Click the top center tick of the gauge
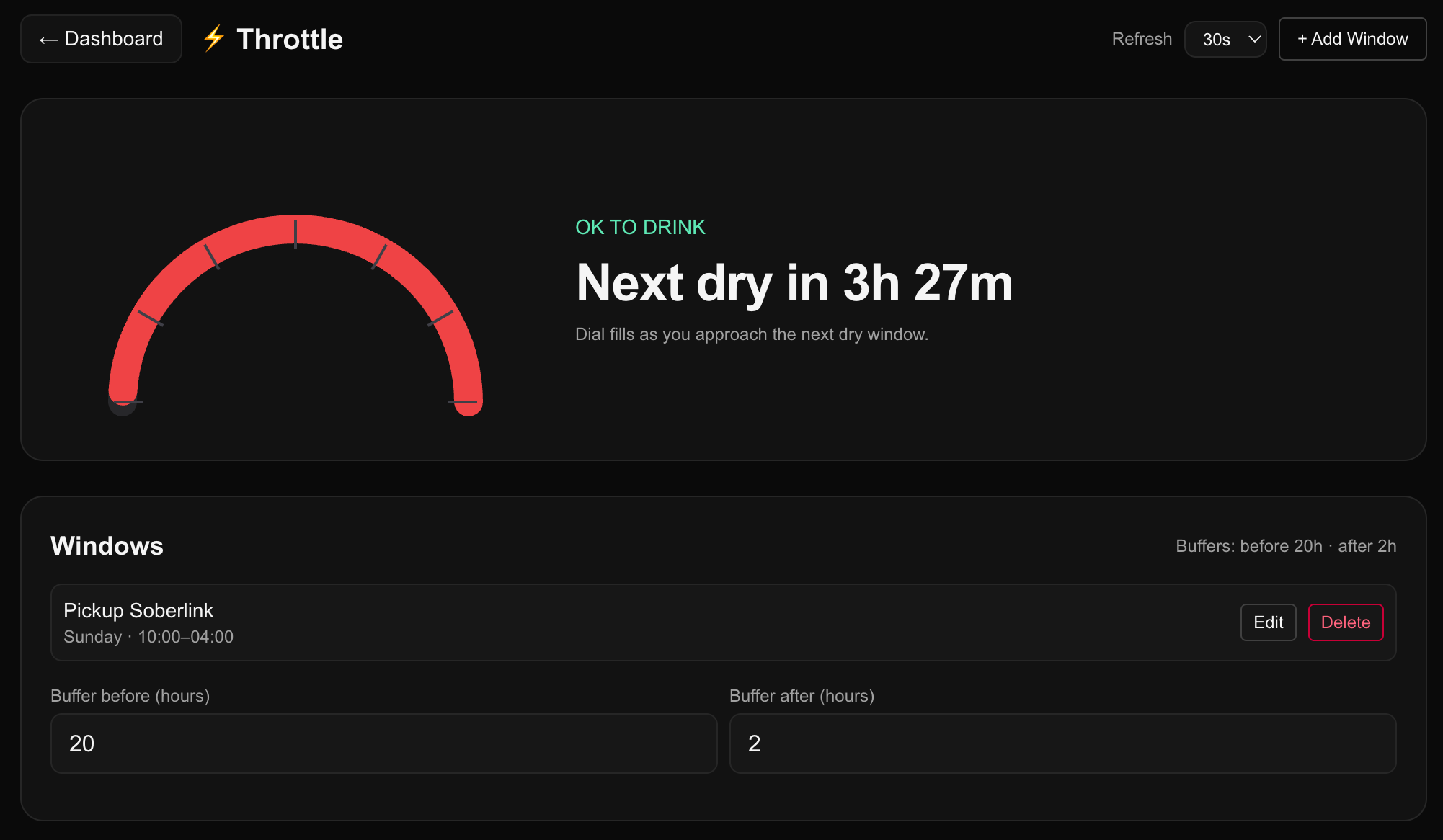Screen dimensions: 1443x840 pos(296,233)
